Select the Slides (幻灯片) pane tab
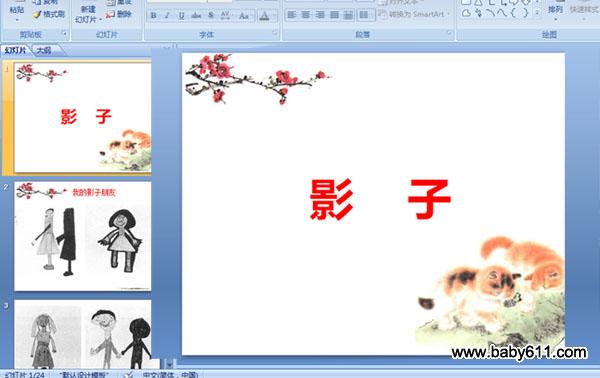600x378 pixels. 15,50
